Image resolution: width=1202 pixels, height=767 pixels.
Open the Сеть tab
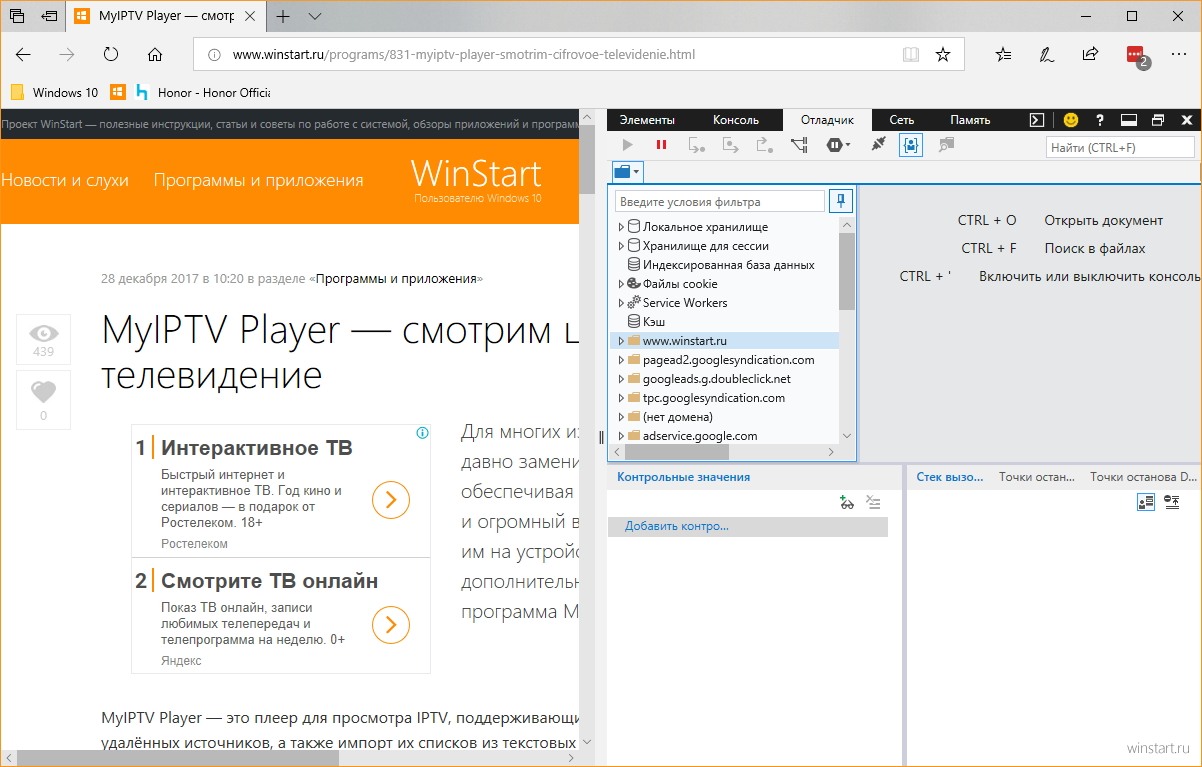[x=902, y=120]
